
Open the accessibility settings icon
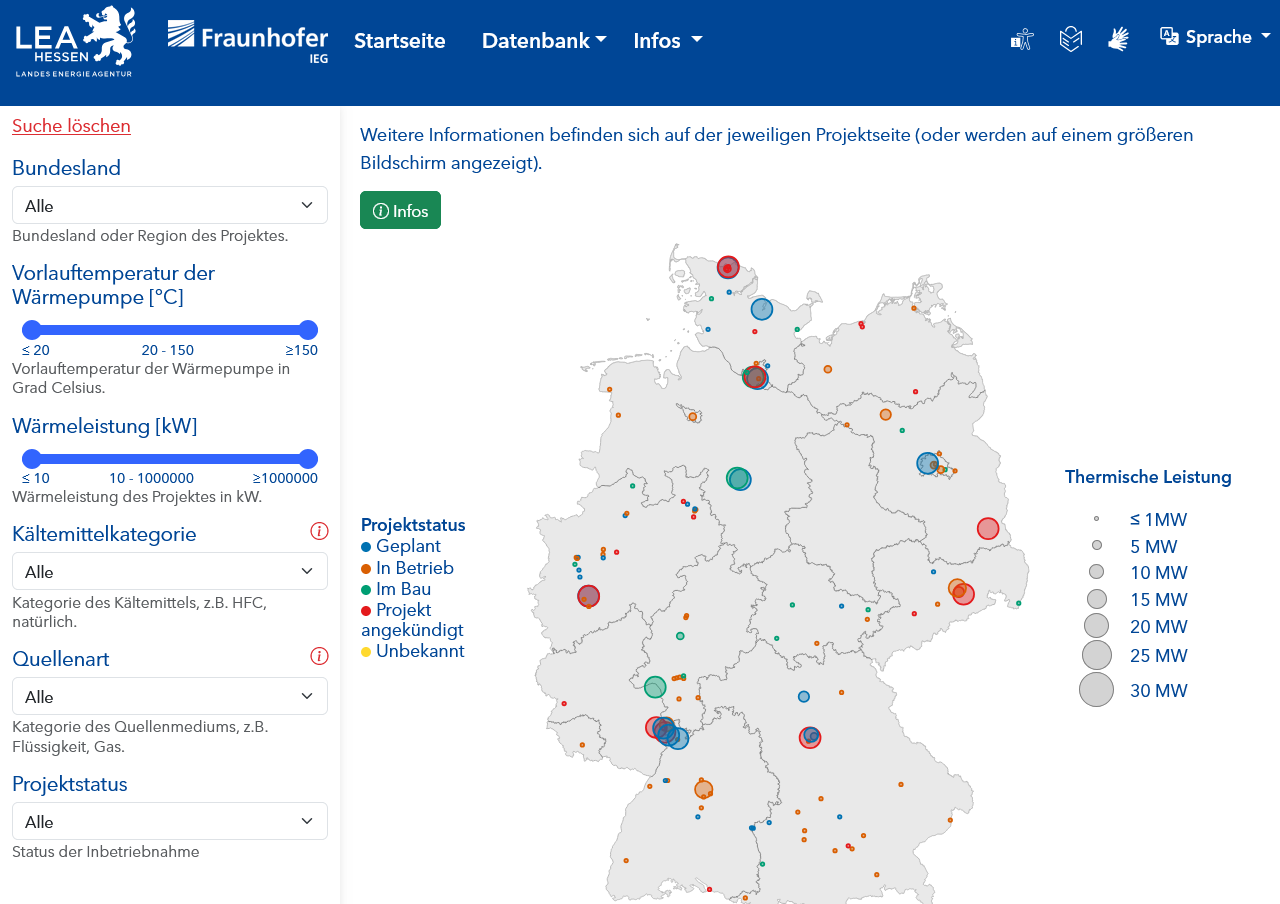pos(1021,37)
